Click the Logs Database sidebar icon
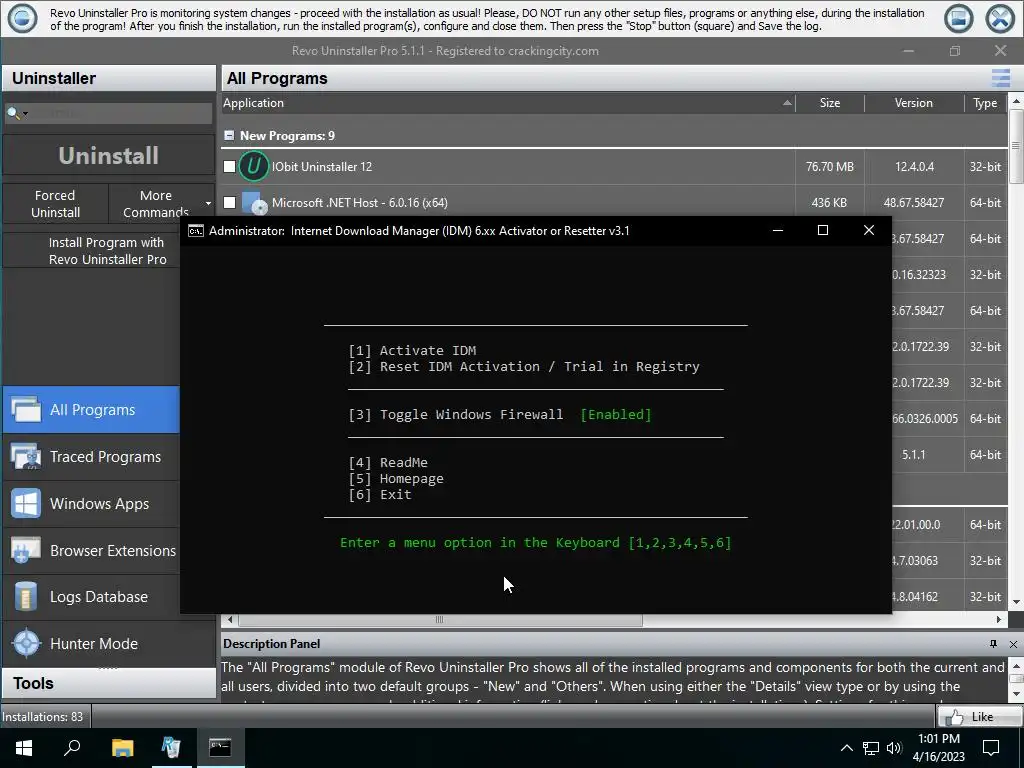Screen dimensions: 1024x768 tap(26, 597)
